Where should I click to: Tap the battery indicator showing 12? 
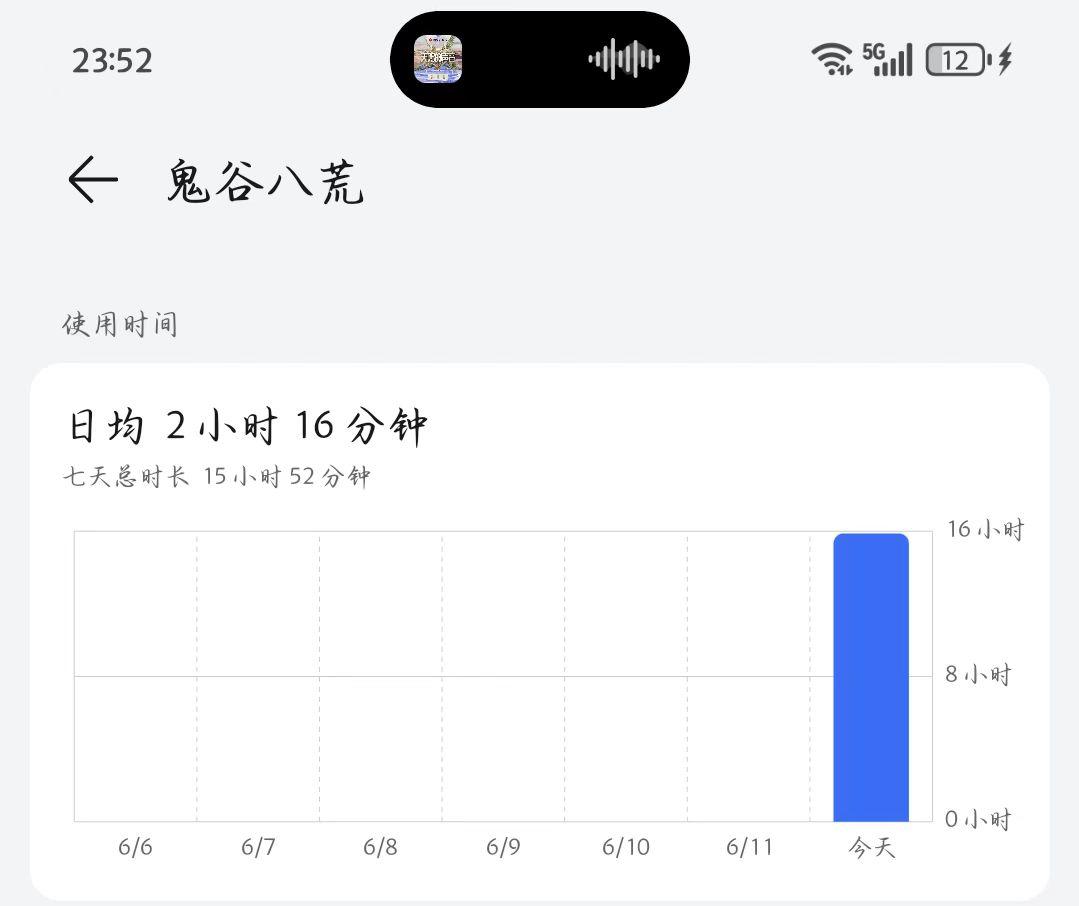pos(959,60)
